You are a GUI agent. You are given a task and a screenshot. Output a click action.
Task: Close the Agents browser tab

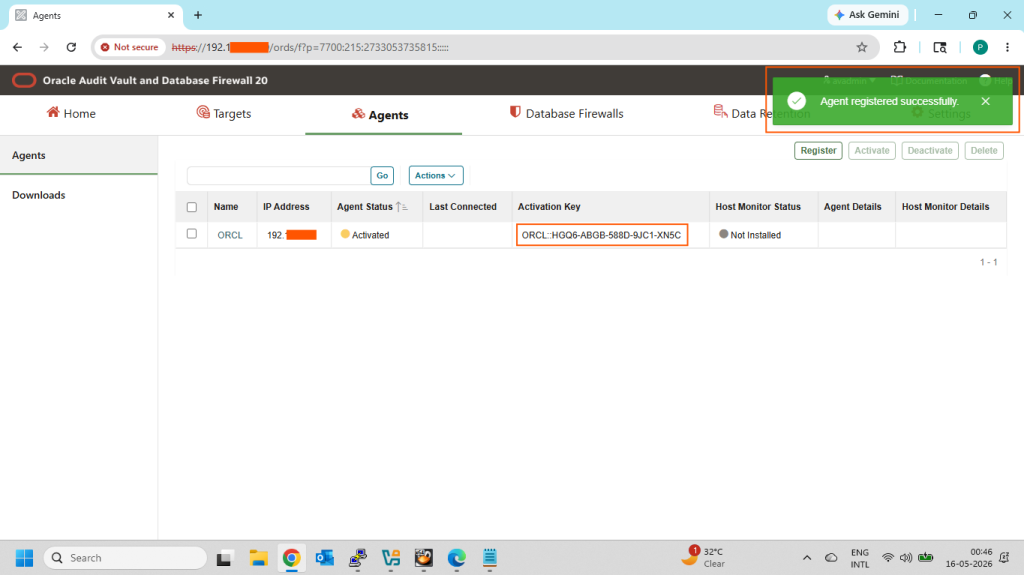coord(171,15)
